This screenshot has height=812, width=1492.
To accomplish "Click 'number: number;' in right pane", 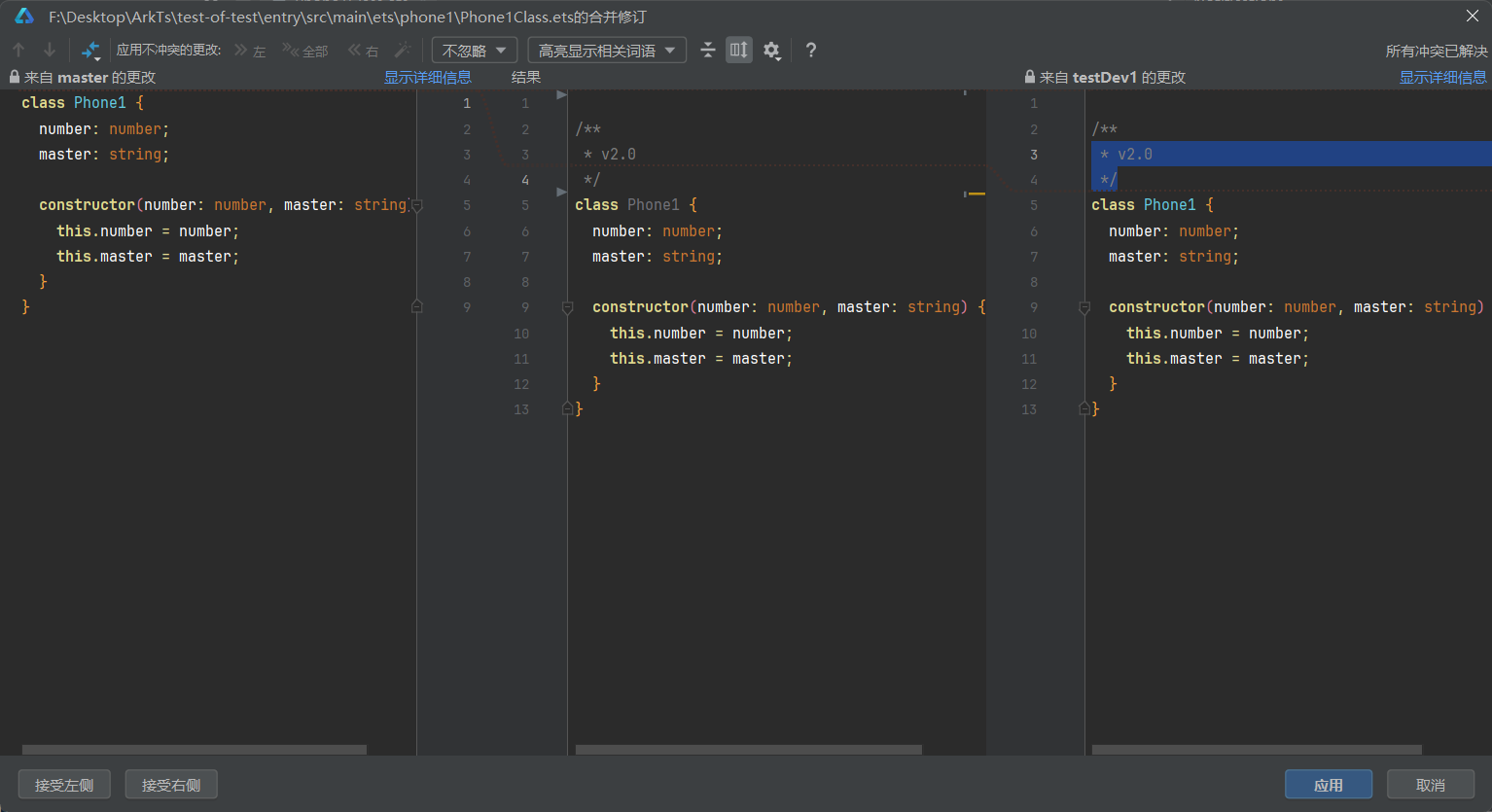I will (1174, 231).
